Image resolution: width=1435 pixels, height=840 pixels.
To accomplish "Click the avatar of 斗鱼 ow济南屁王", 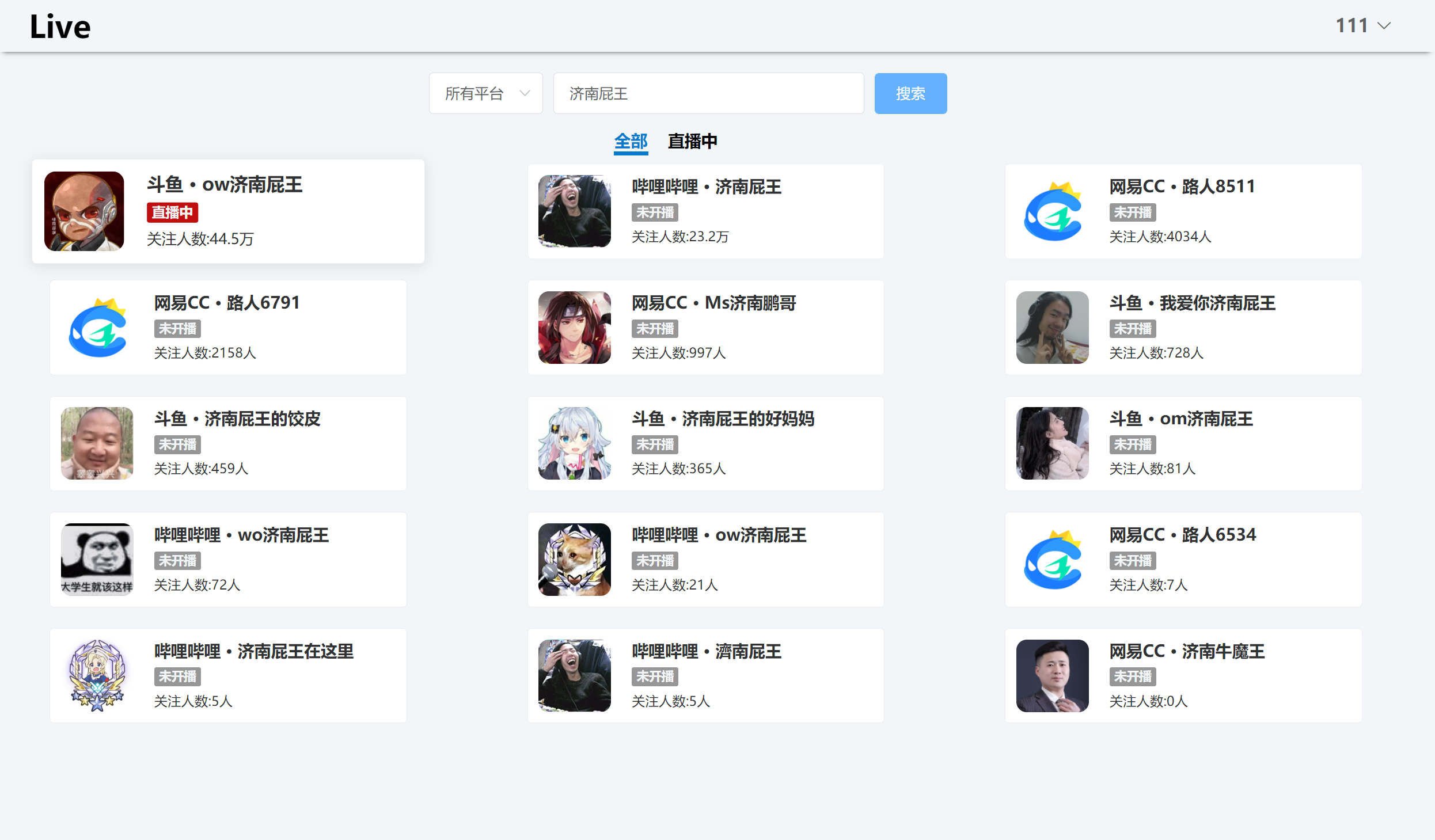I will (x=84, y=211).
